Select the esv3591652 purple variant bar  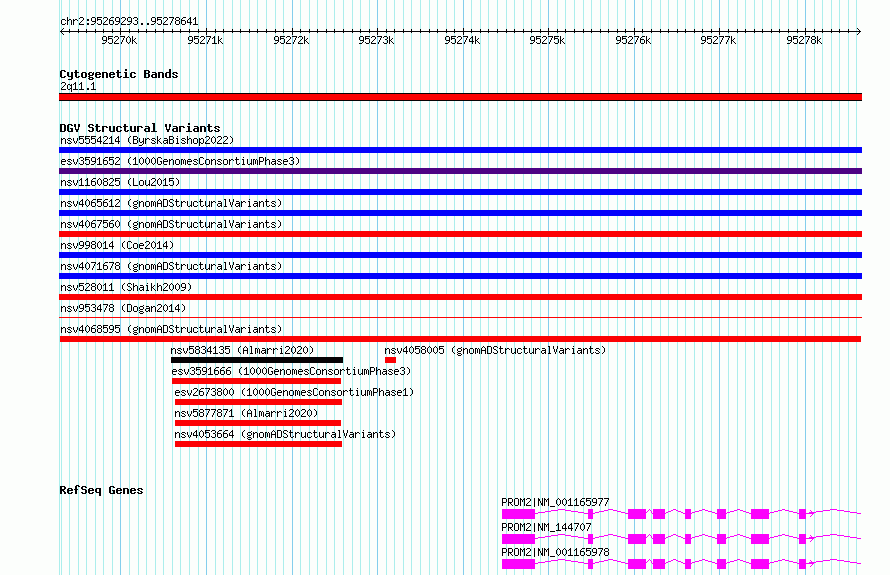pyautogui.click(x=460, y=171)
